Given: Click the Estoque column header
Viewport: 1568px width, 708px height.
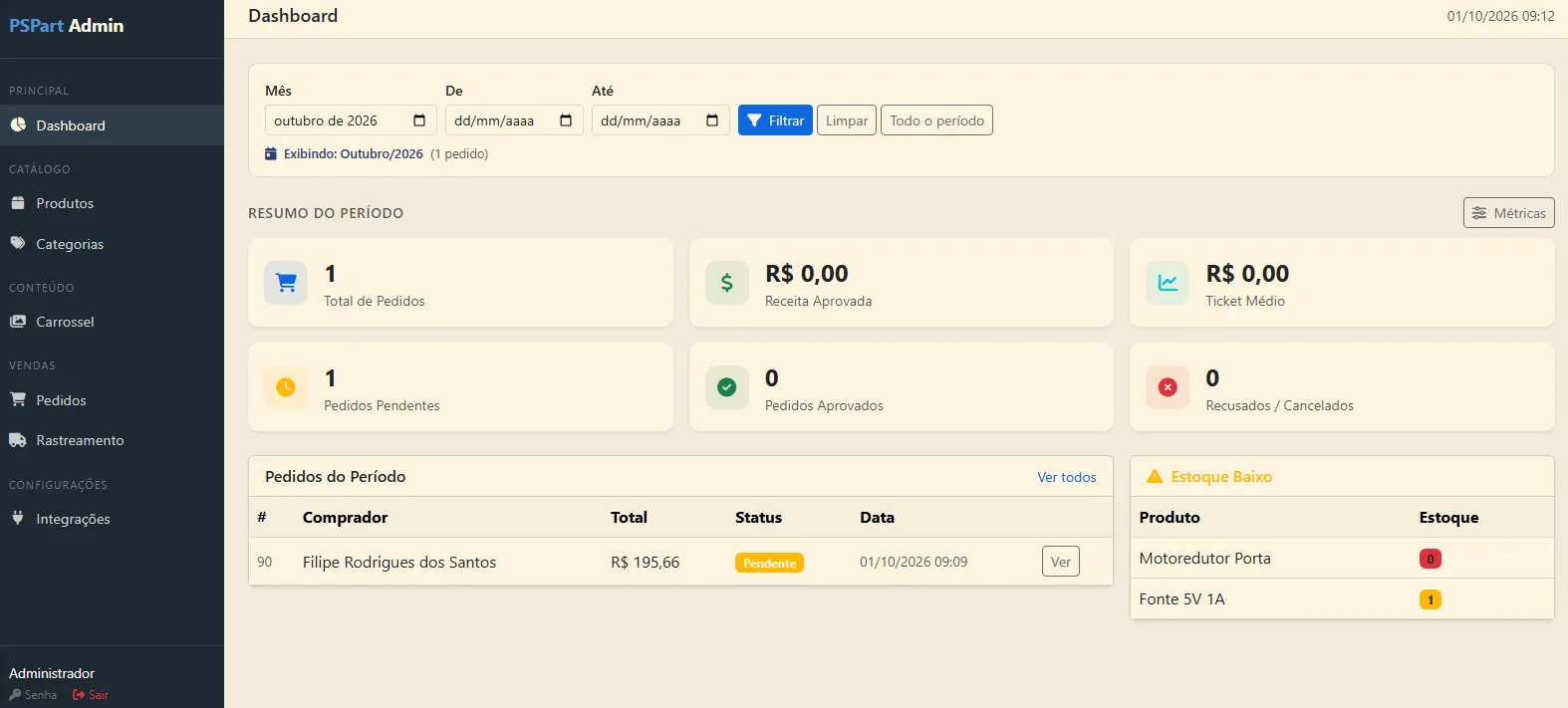Looking at the screenshot, I should coord(1448,518).
